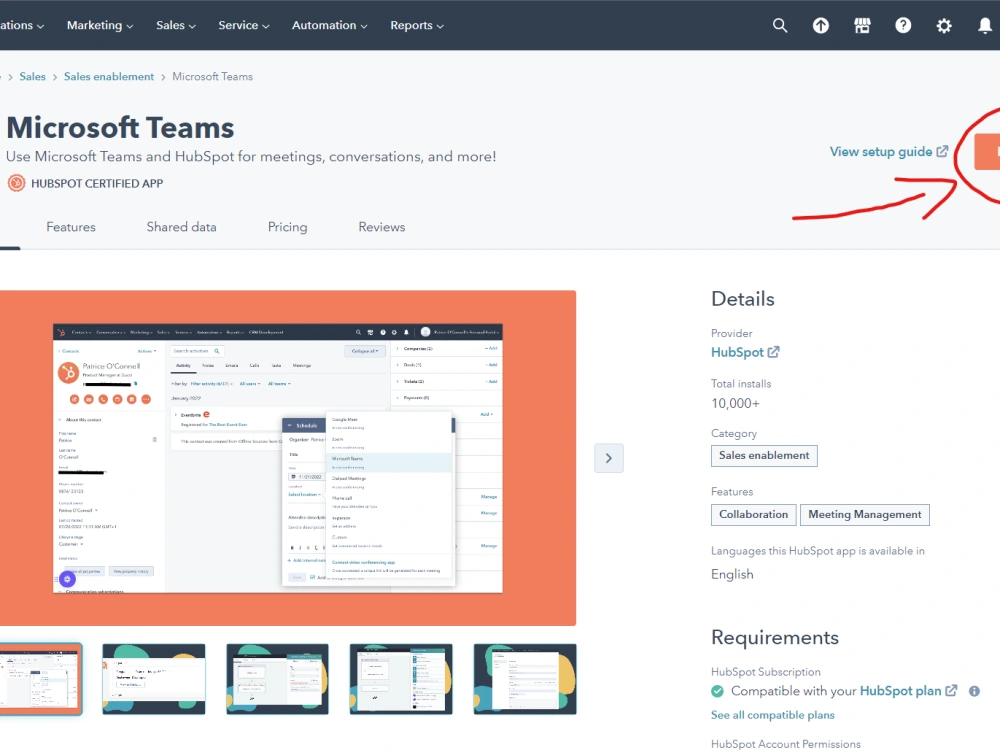Expand the Reports menu
Screen dimensions: 1000x750
pyautogui.click(x=416, y=26)
